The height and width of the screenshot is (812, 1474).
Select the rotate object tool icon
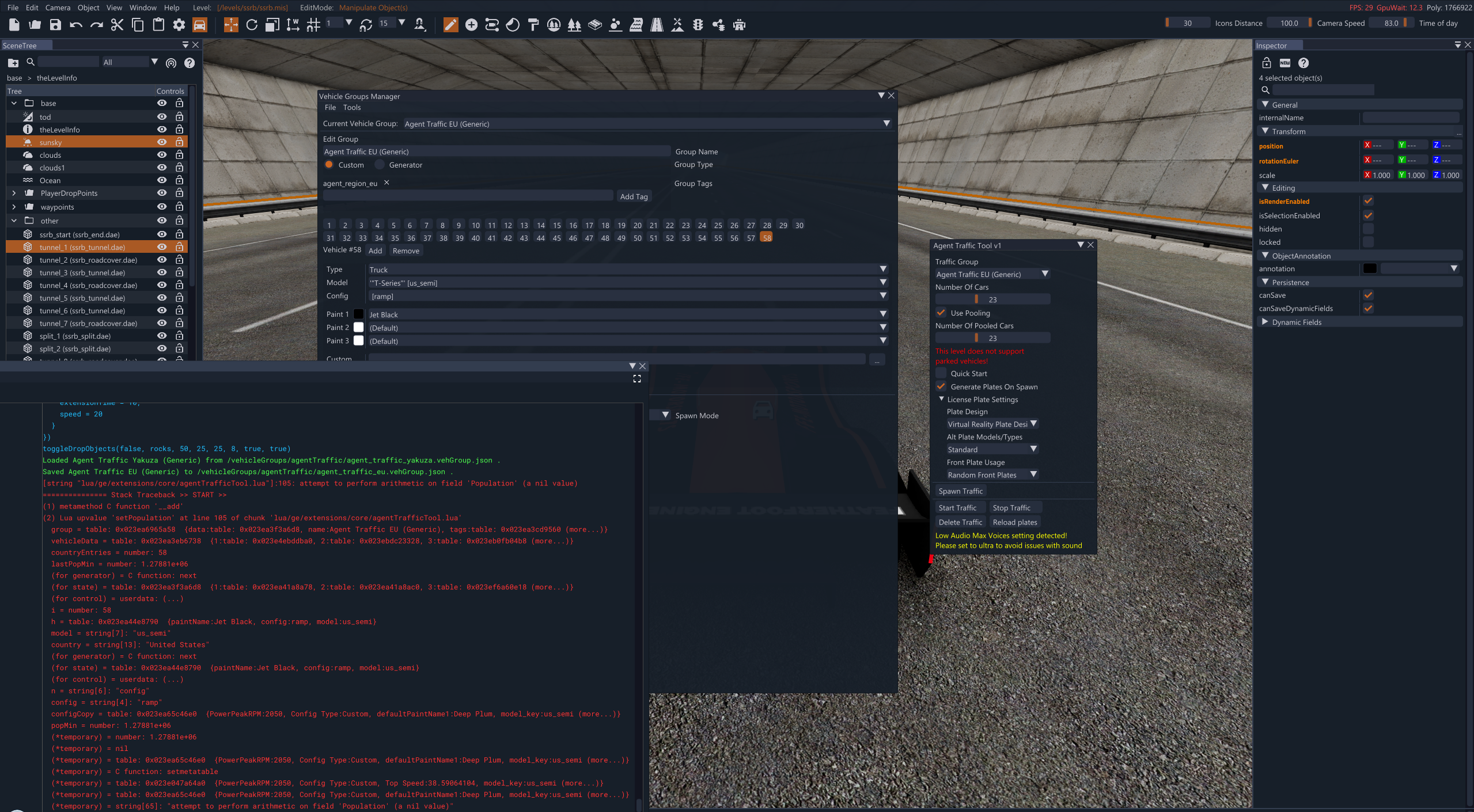[252, 25]
